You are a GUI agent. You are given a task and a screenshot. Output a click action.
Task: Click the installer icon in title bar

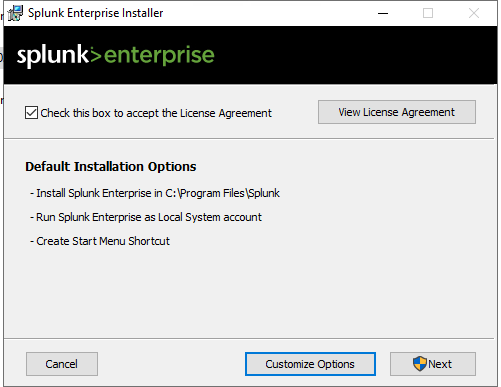[15, 13]
